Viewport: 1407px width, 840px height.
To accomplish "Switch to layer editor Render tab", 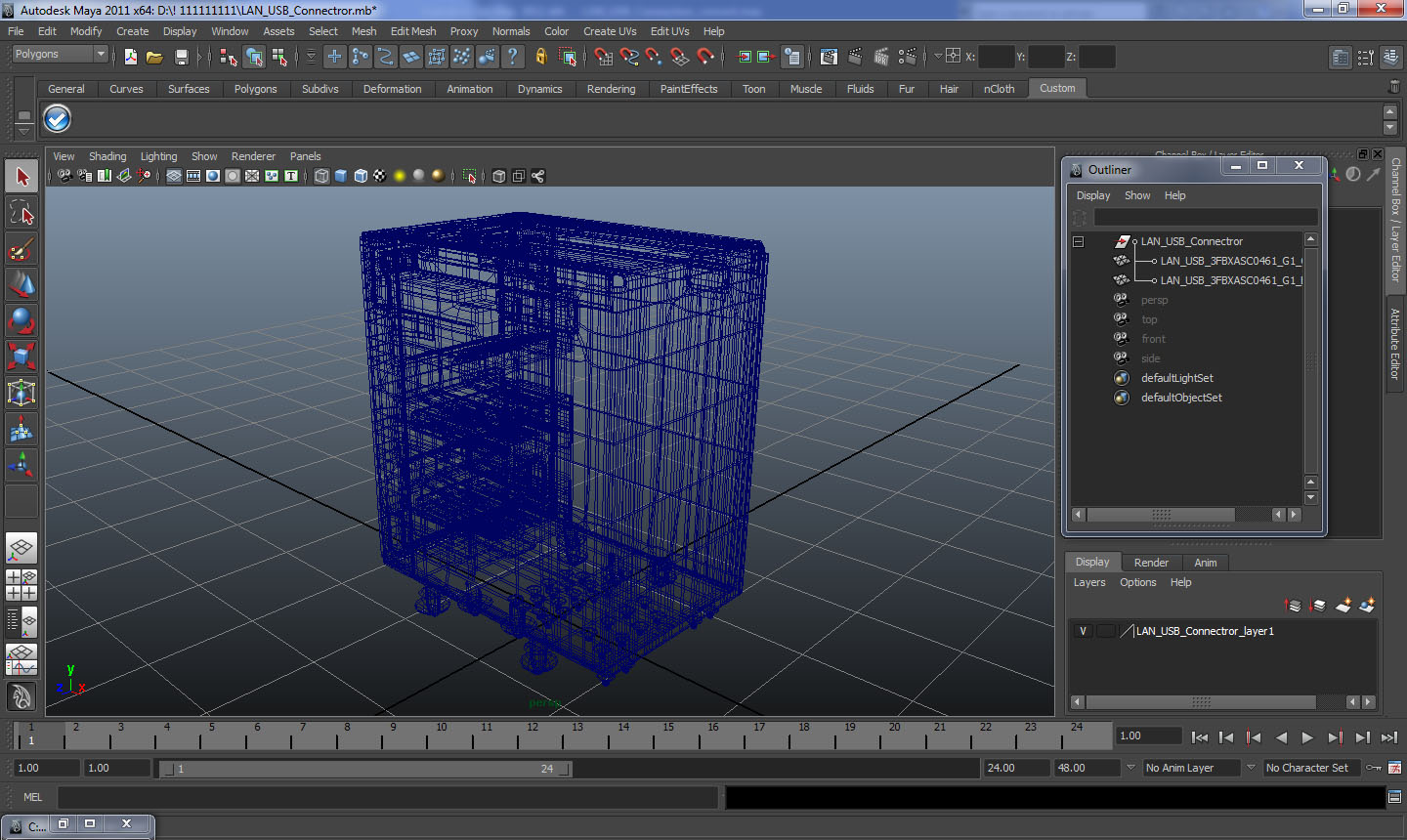I will (1151, 563).
